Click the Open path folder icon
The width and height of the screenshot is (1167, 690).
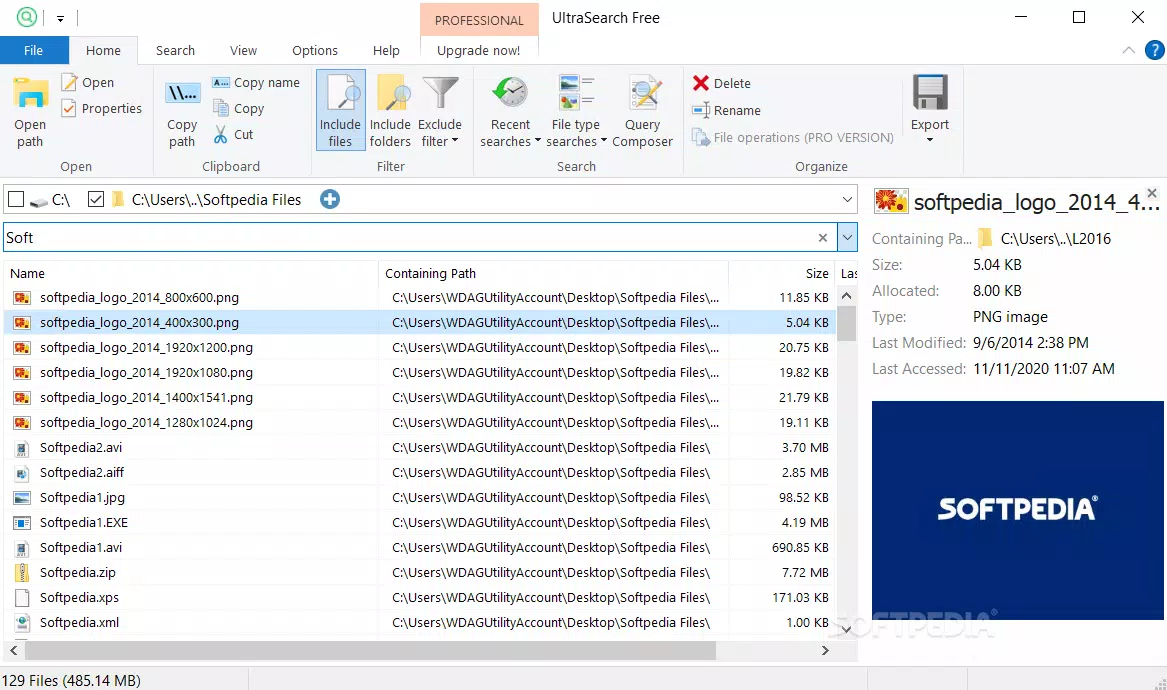tap(31, 95)
